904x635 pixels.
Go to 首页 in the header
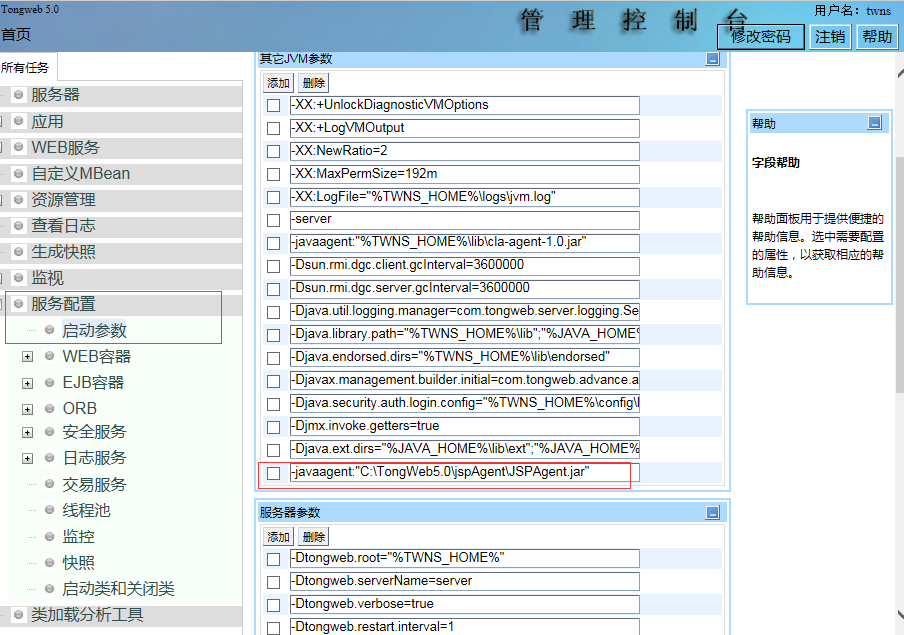click(x=16, y=35)
